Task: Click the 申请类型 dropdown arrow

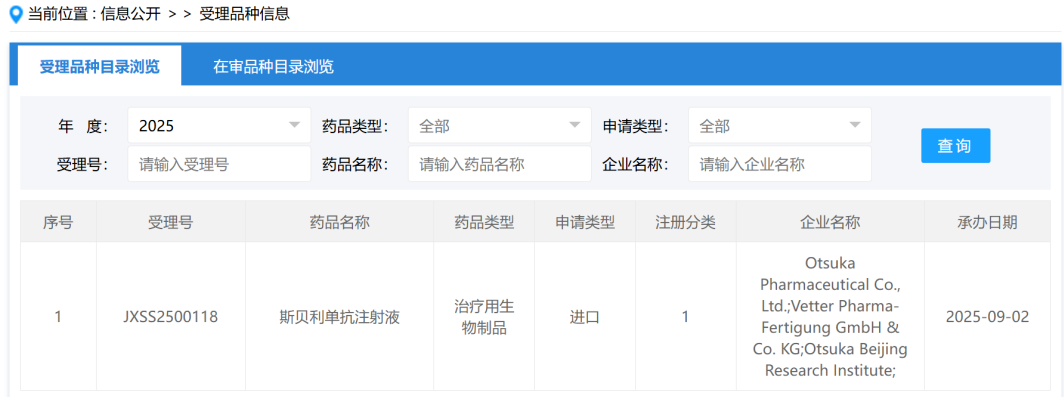Action: (855, 126)
